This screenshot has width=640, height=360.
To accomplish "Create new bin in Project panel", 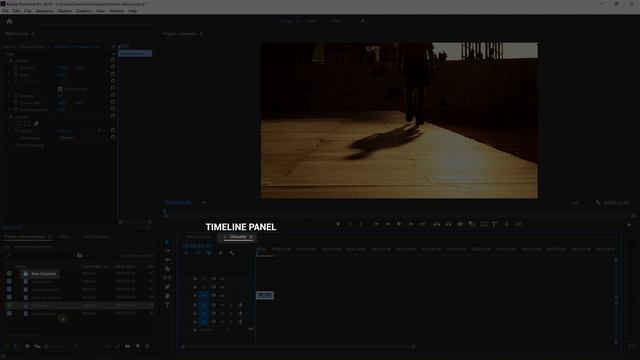I will click(x=128, y=346).
